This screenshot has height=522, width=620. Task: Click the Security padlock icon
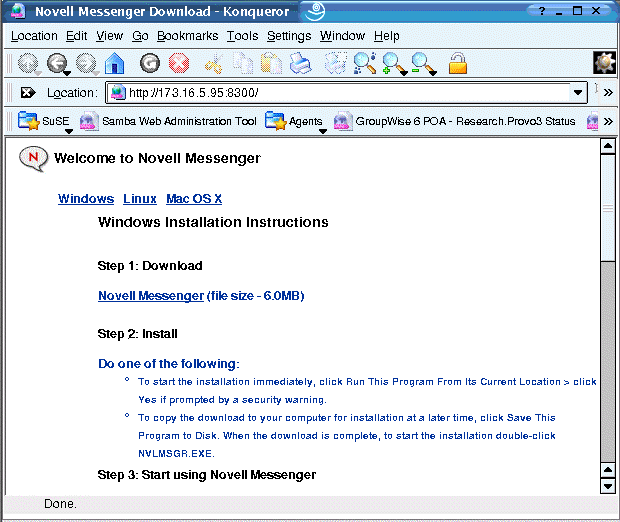(457, 64)
